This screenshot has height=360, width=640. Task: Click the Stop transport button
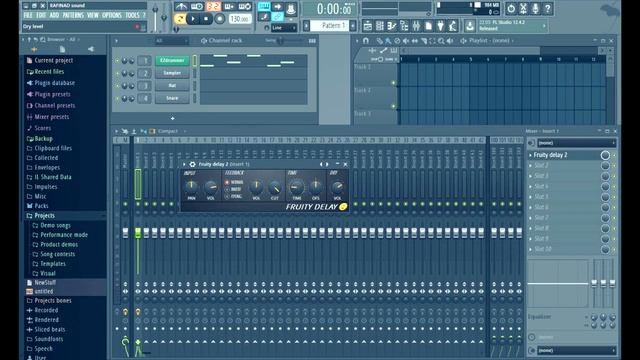tap(206, 18)
